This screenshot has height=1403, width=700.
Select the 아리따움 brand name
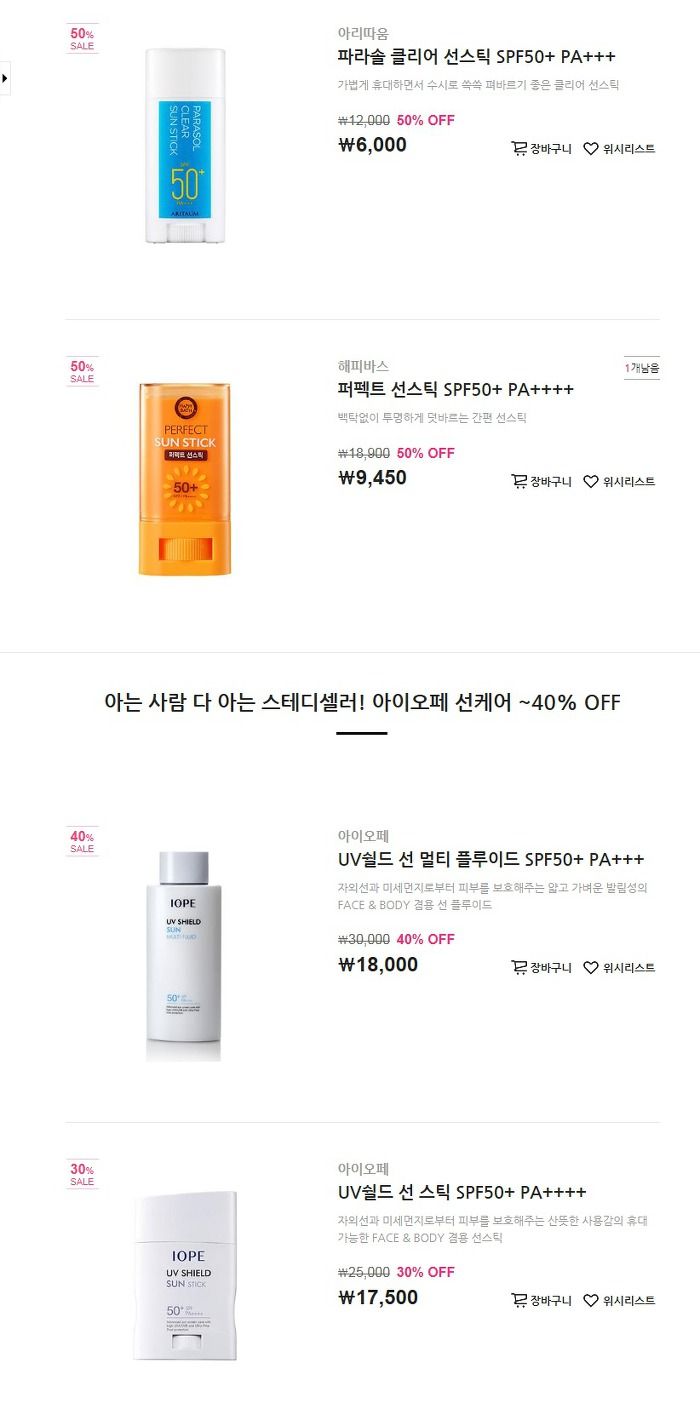363,34
